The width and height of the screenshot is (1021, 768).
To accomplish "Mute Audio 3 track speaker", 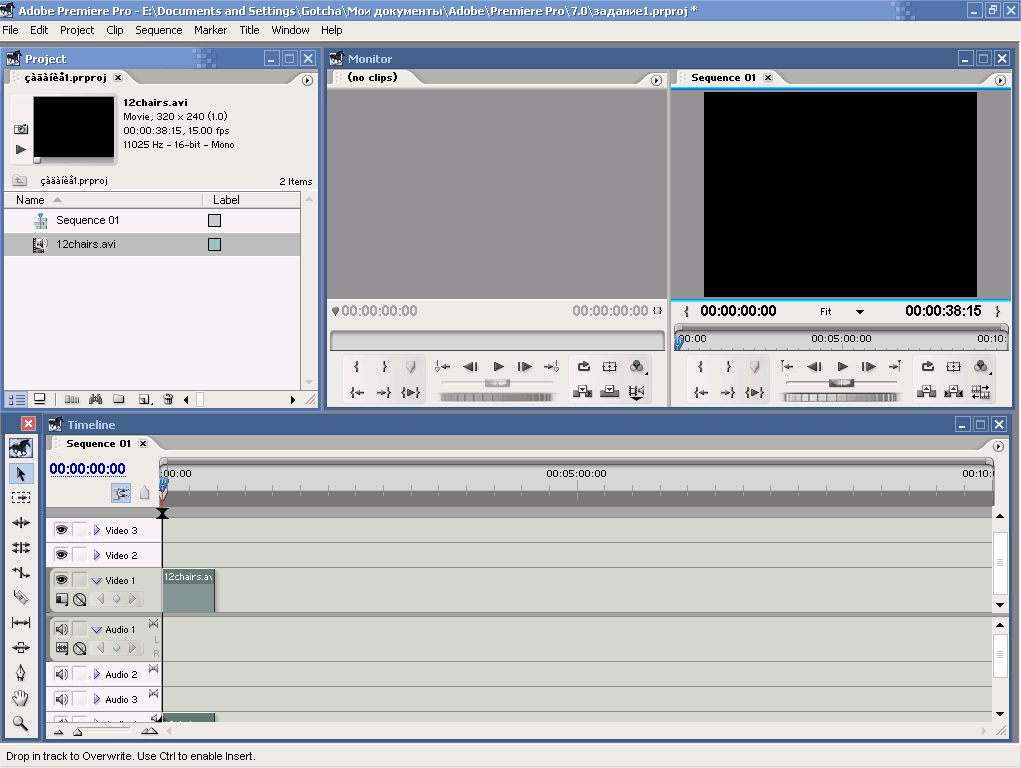I will tap(62, 699).
